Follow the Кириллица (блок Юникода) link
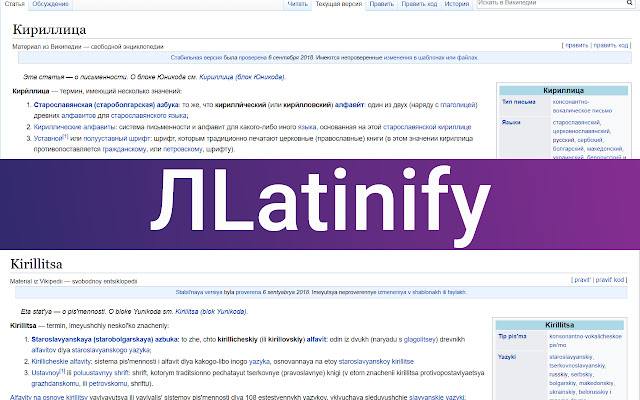The width and height of the screenshot is (640, 400). tap(242, 77)
